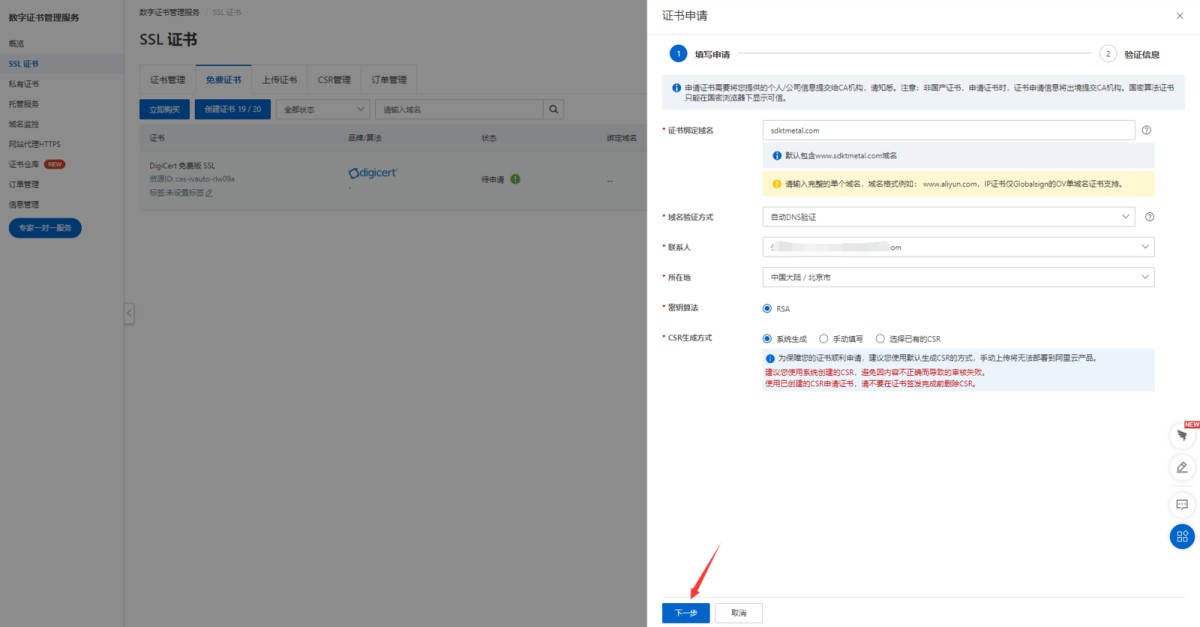Switch to the CSR管理 tab
The image size is (1200, 627).
coord(334,79)
